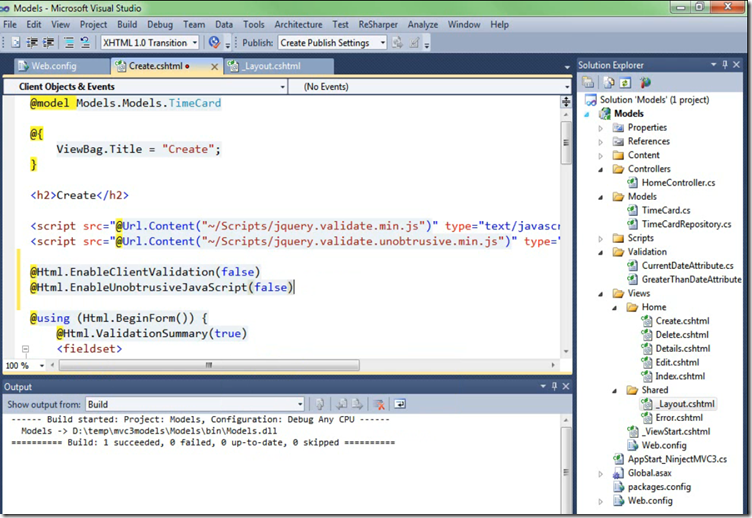This screenshot has height=518, width=752.
Task: Click Show All Files icon in Solution Explorer
Action: 609,82
